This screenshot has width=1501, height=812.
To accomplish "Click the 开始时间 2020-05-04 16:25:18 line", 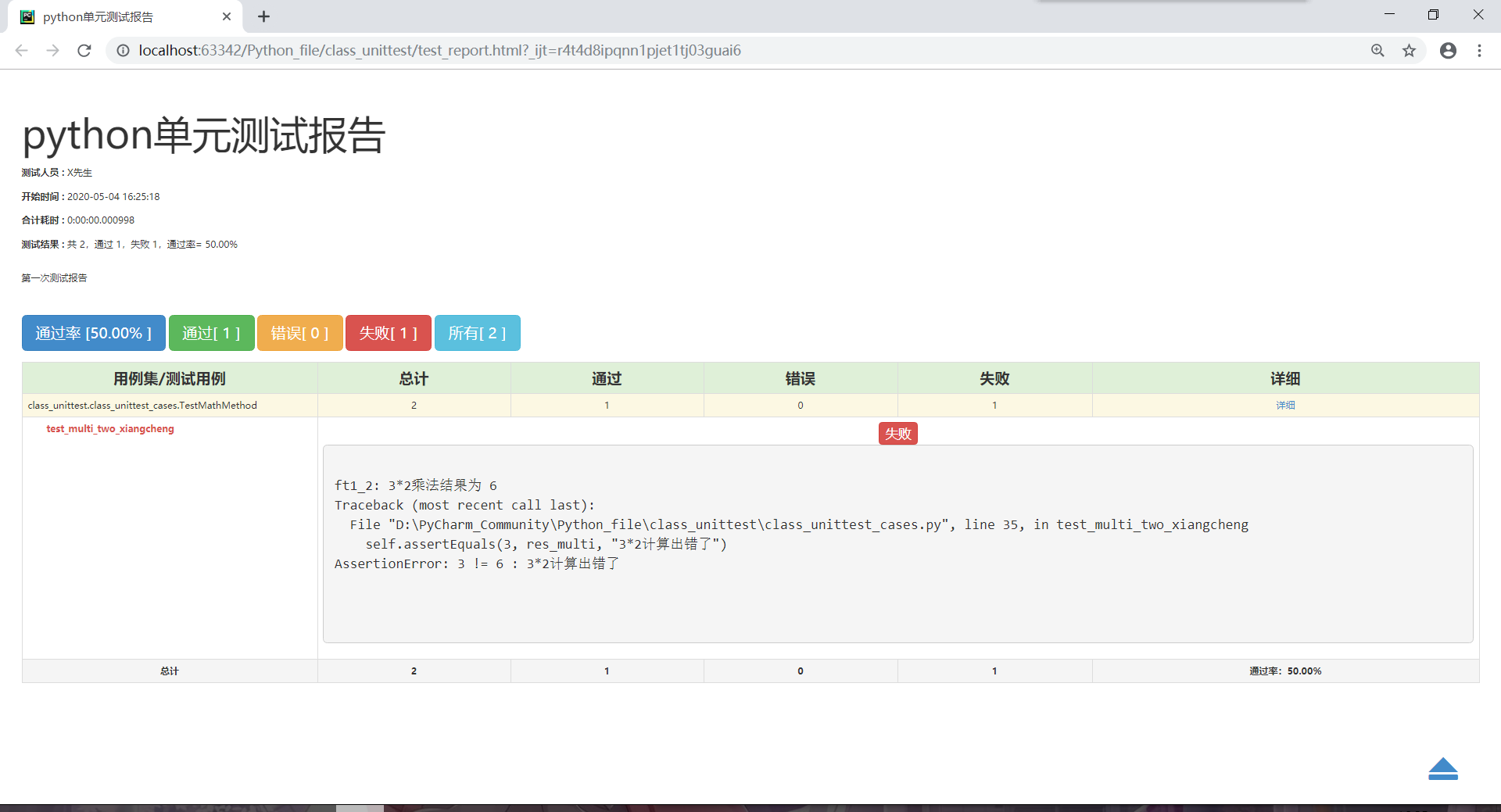I will click(91, 197).
